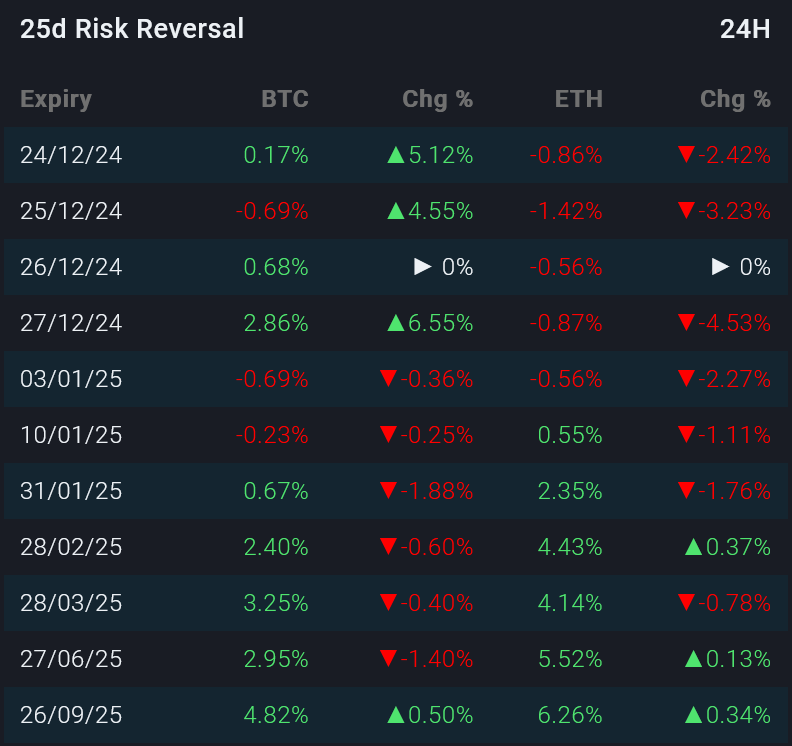This screenshot has height=746, width=792.
Task: Click BTC change 5.12% in 24/12/24 row
Action: [430, 155]
